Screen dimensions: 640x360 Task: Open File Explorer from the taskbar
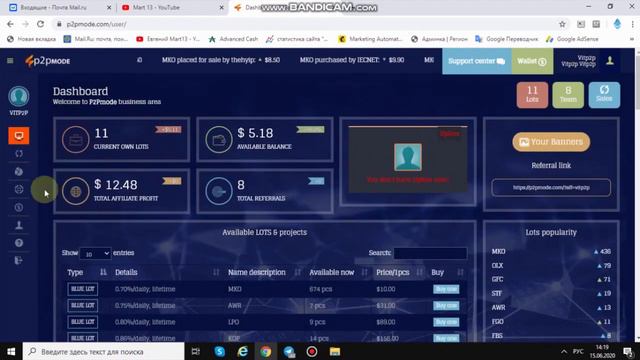click(x=335, y=351)
